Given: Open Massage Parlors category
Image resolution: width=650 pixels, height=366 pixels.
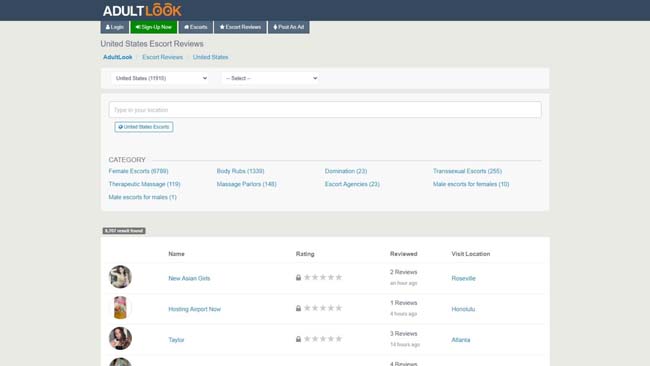Looking at the screenshot, I should pos(247,184).
